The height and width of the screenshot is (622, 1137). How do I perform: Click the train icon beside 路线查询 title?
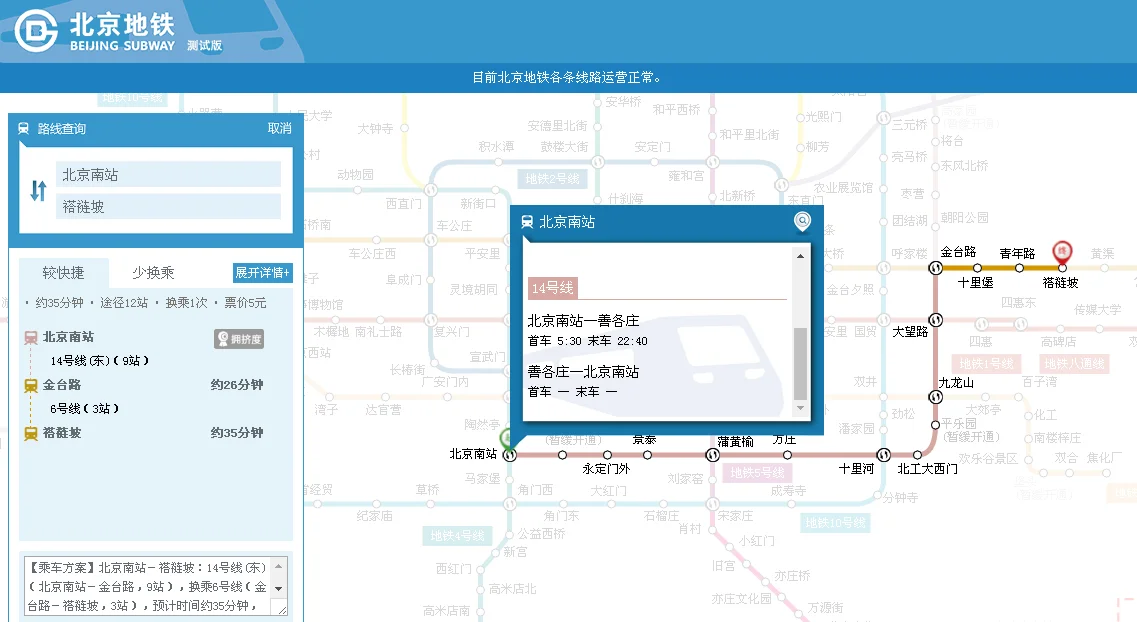pos(26,128)
